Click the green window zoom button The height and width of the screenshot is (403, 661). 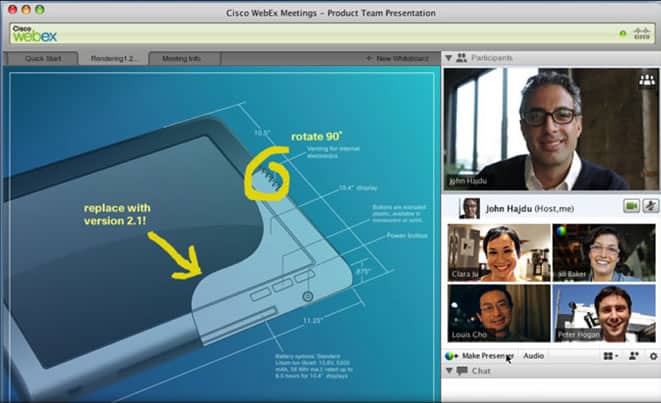click(x=40, y=9)
